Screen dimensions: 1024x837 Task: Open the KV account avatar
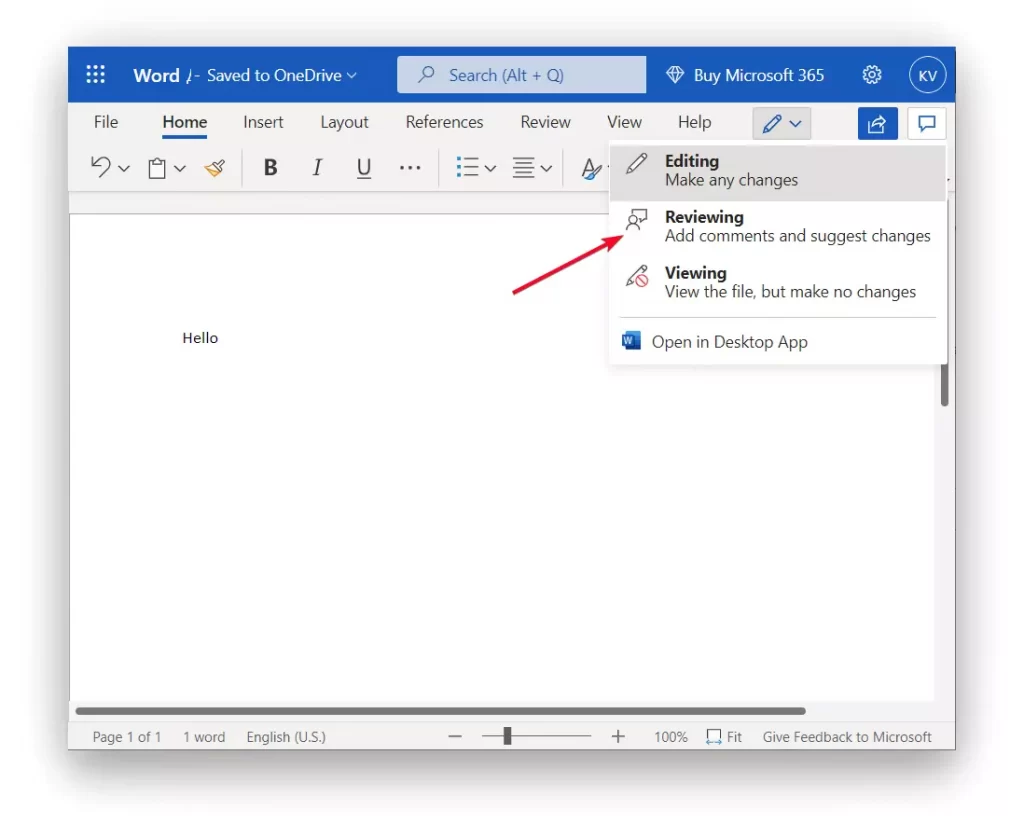(927, 75)
